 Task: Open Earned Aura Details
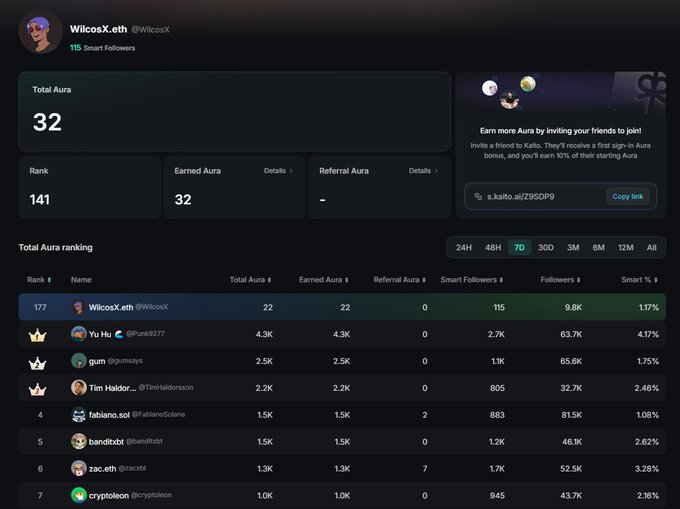(278, 171)
